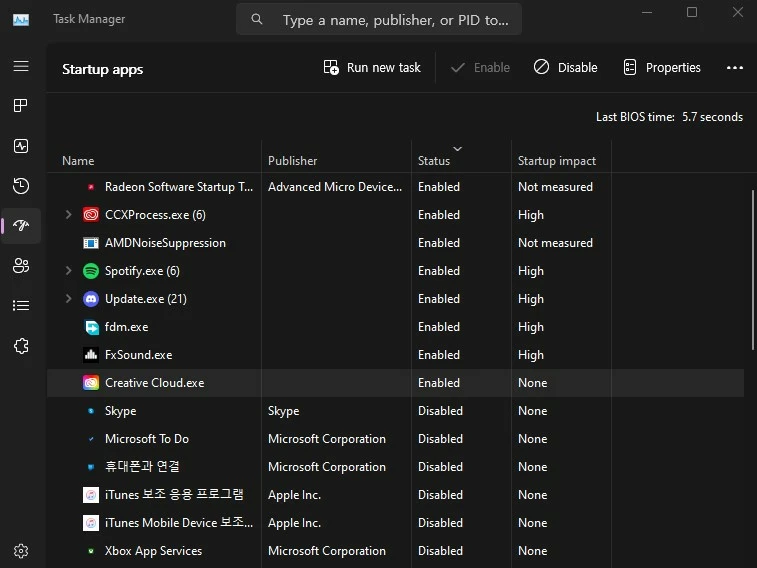Select the Startup apps sidebar icon
Viewport: 757px width, 568px height.
click(21, 225)
